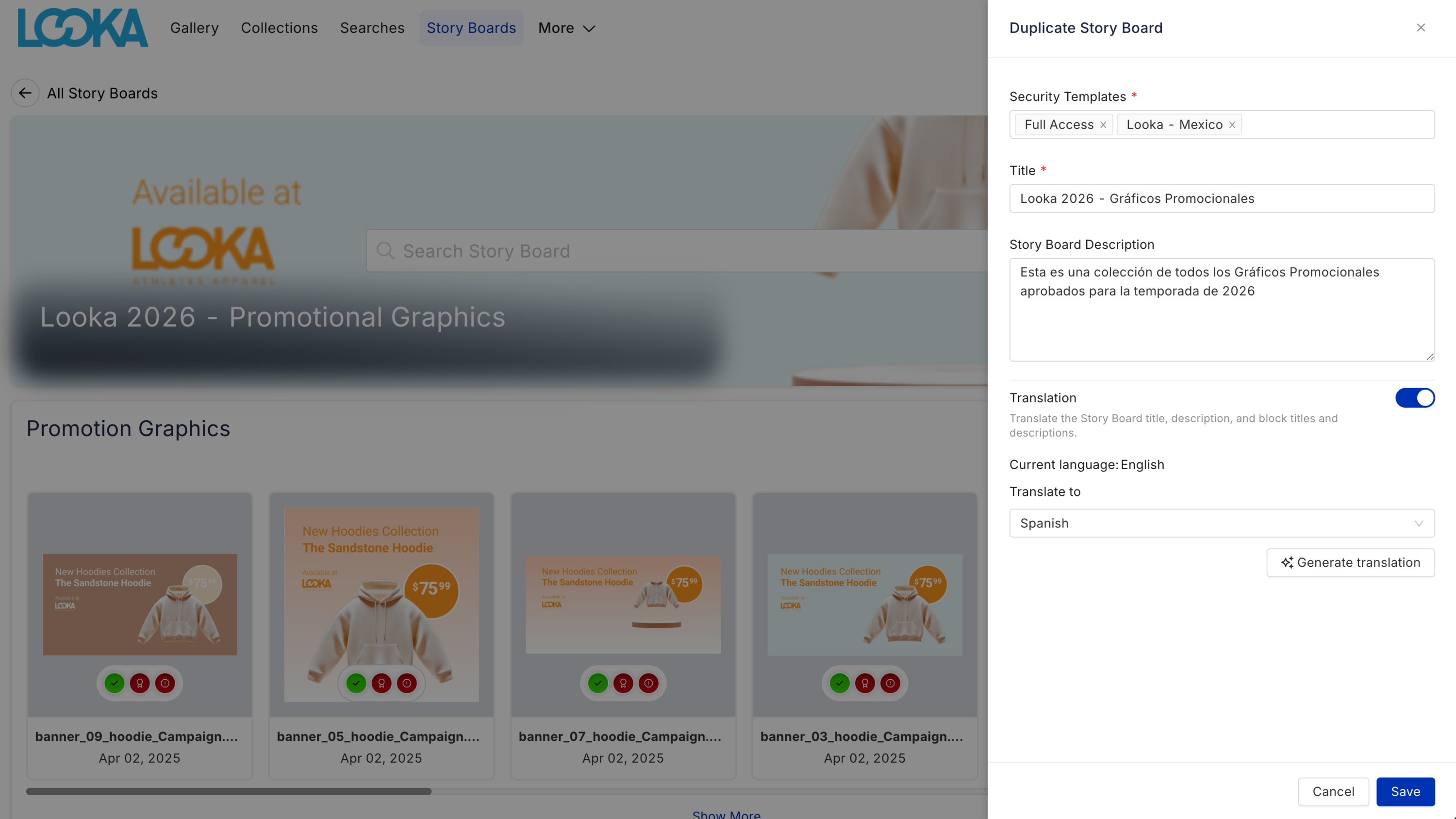Turn off the Translation toggle
The image size is (1456, 819).
click(1415, 398)
